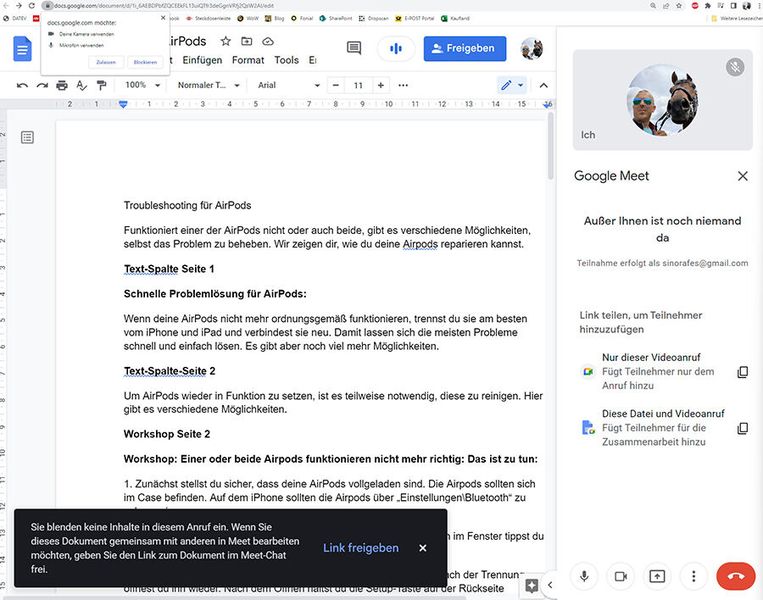Collapse the side panel with the arrow

pos(550,585)
